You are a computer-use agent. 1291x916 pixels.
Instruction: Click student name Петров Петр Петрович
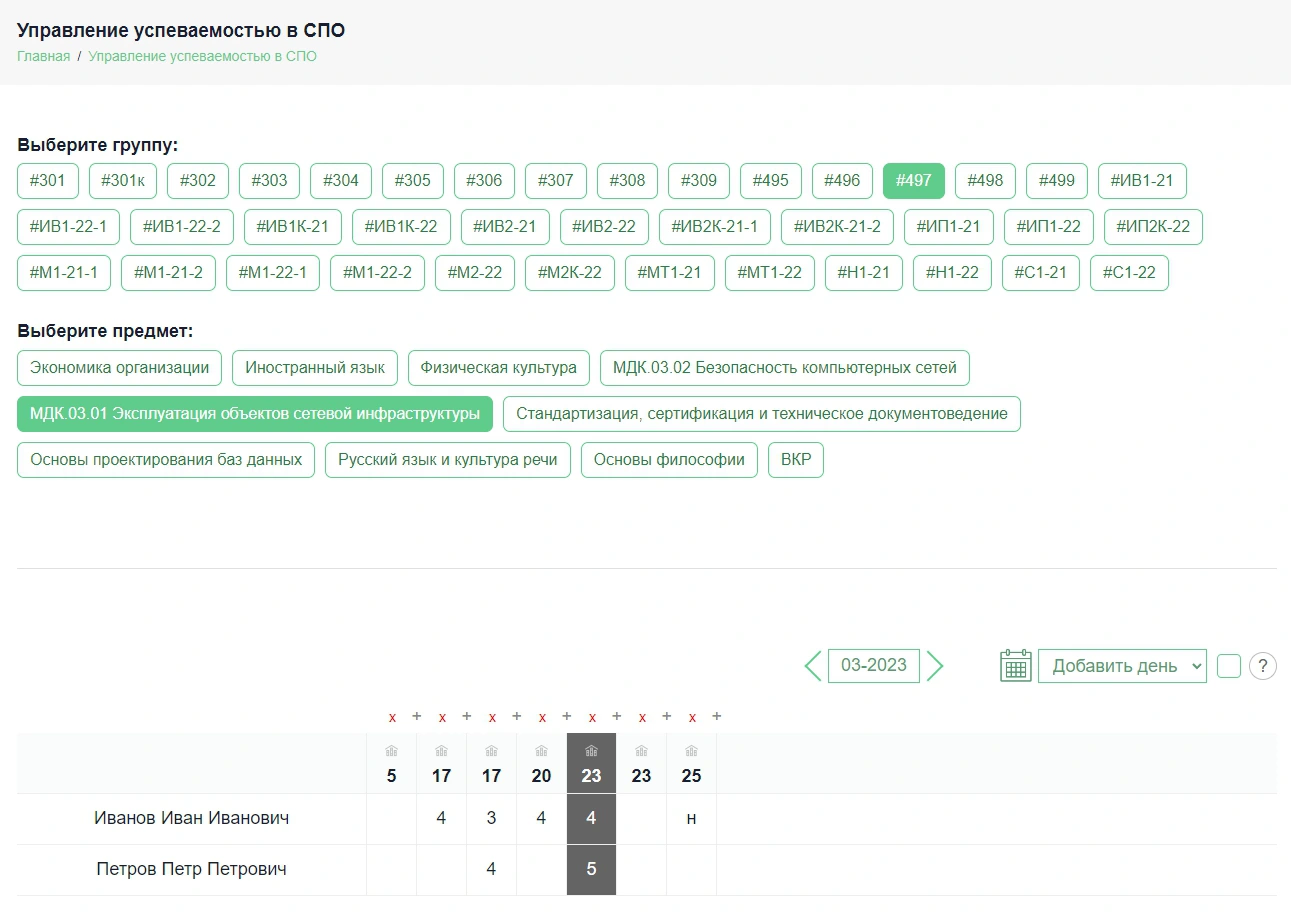coord(192,869)
